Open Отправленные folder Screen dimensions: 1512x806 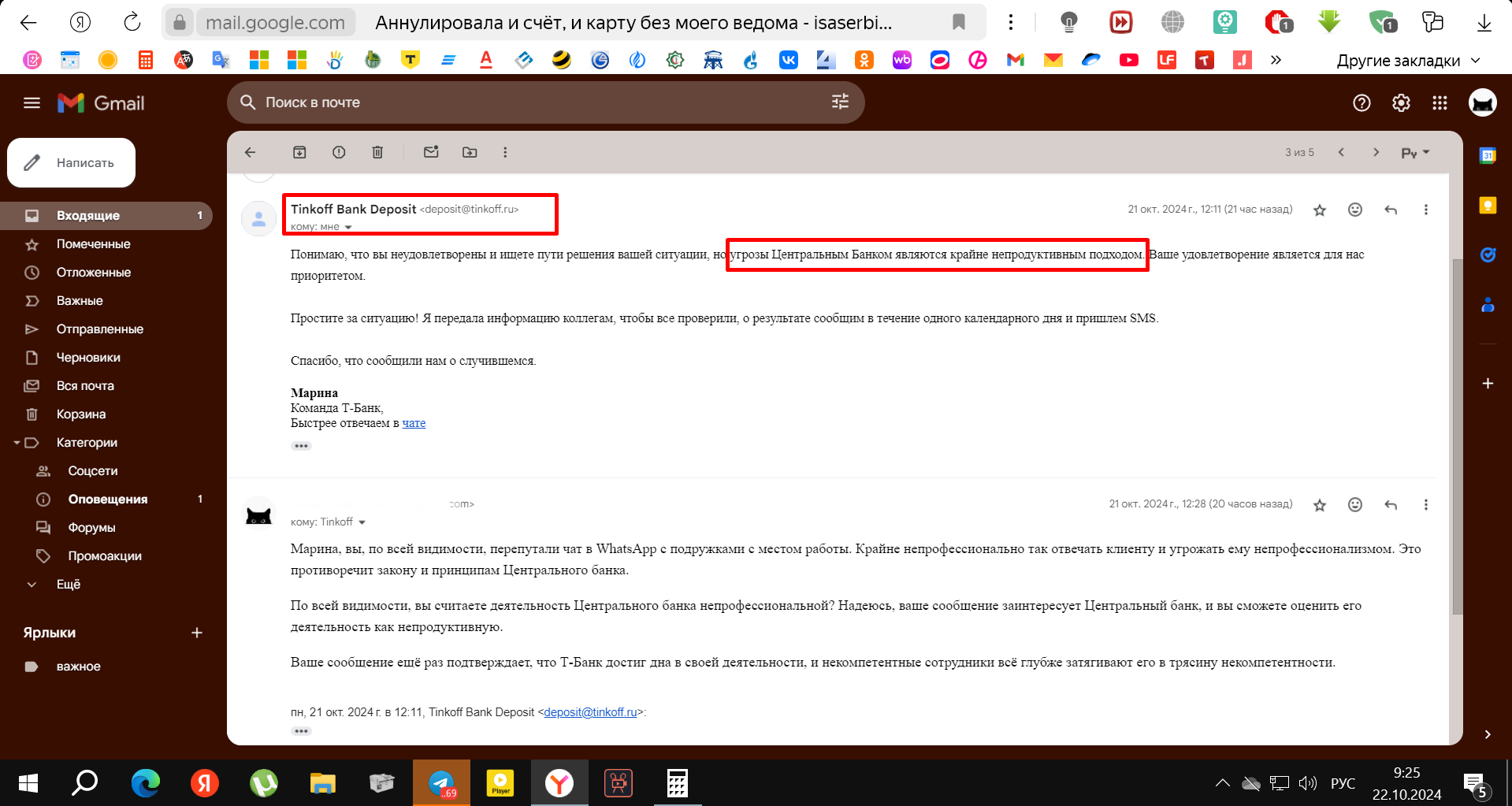click(x=106, y=329)
